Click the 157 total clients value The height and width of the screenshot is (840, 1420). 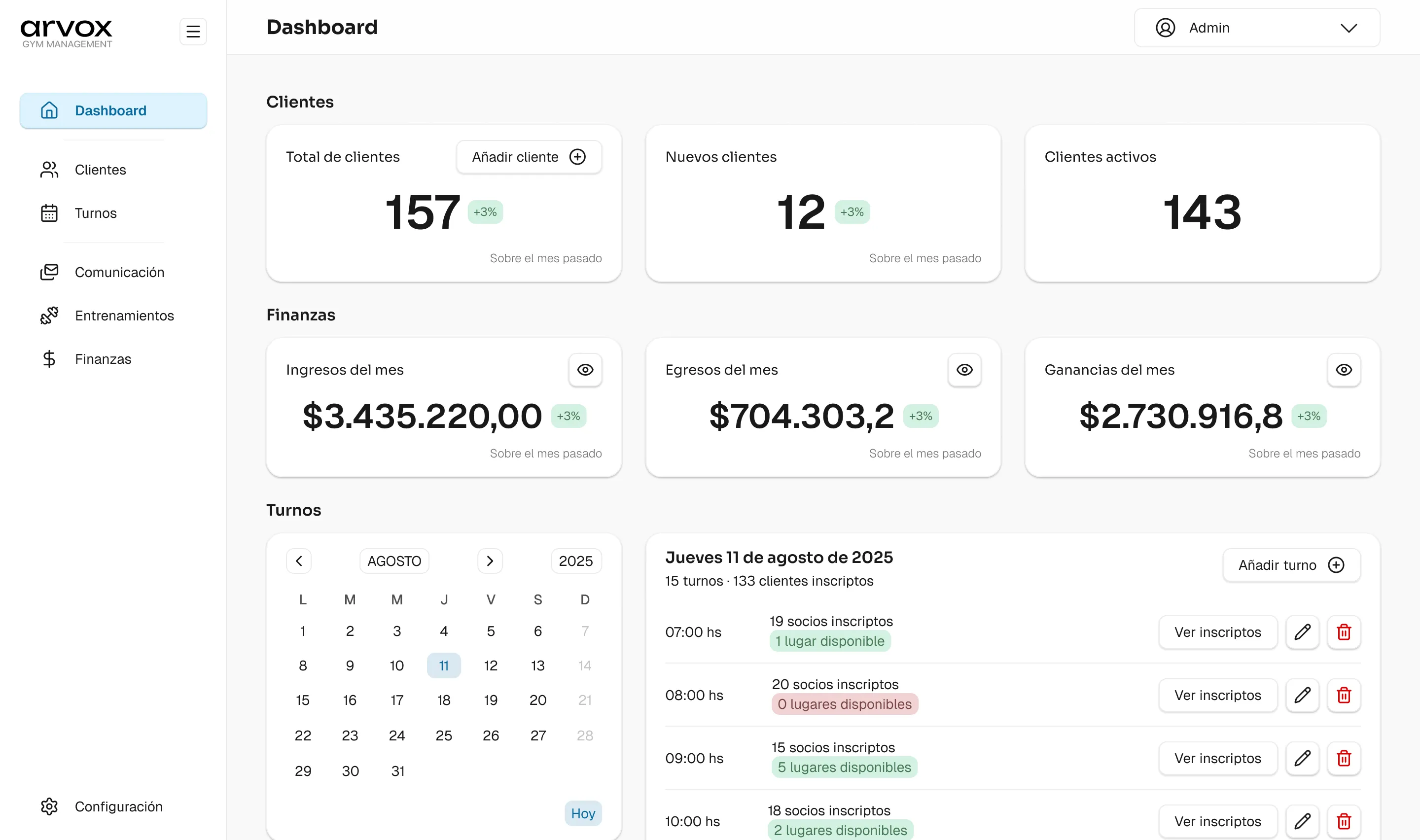[x=422, y=212]
